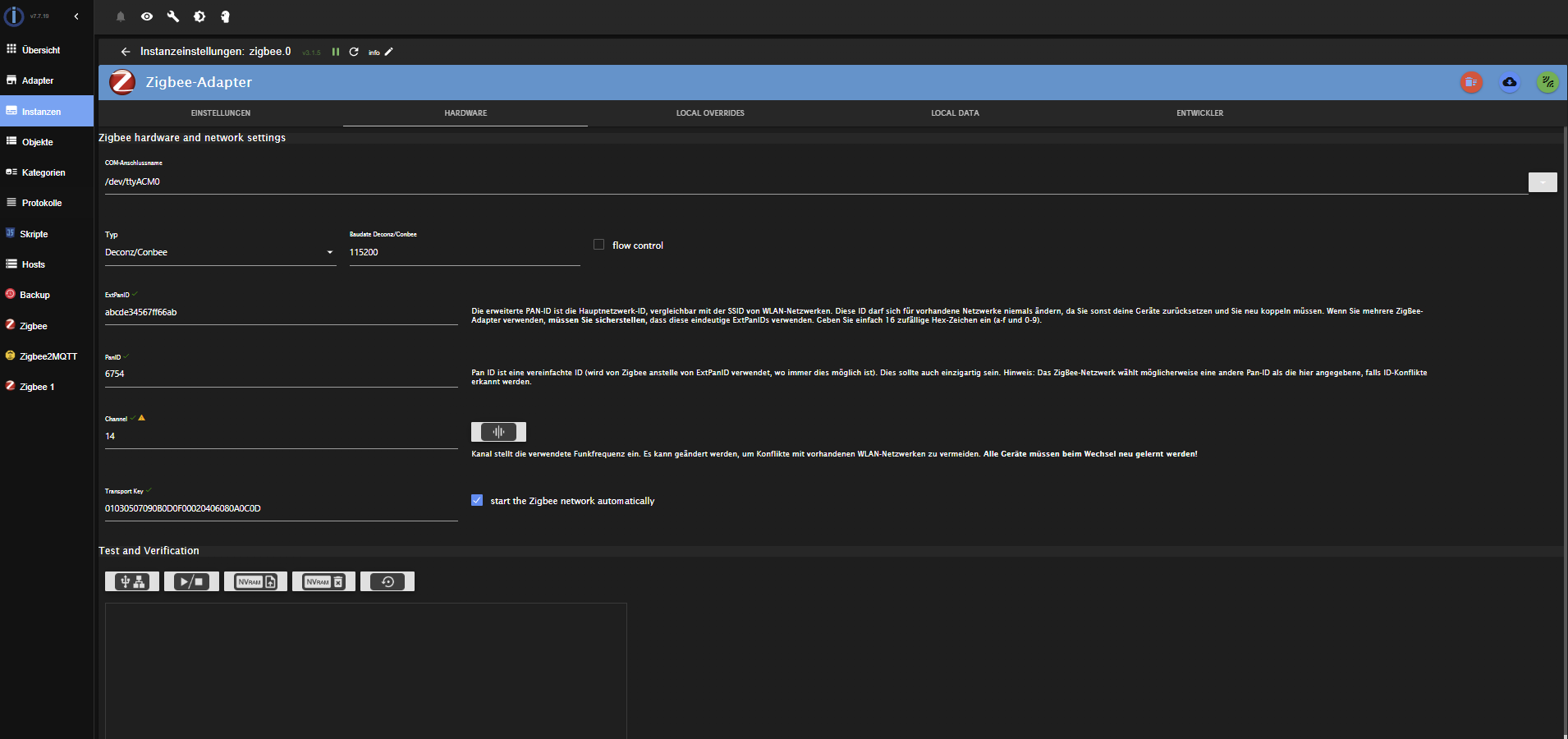Open the notifications bell icon
1568x739 pixels.
point(121,16)
